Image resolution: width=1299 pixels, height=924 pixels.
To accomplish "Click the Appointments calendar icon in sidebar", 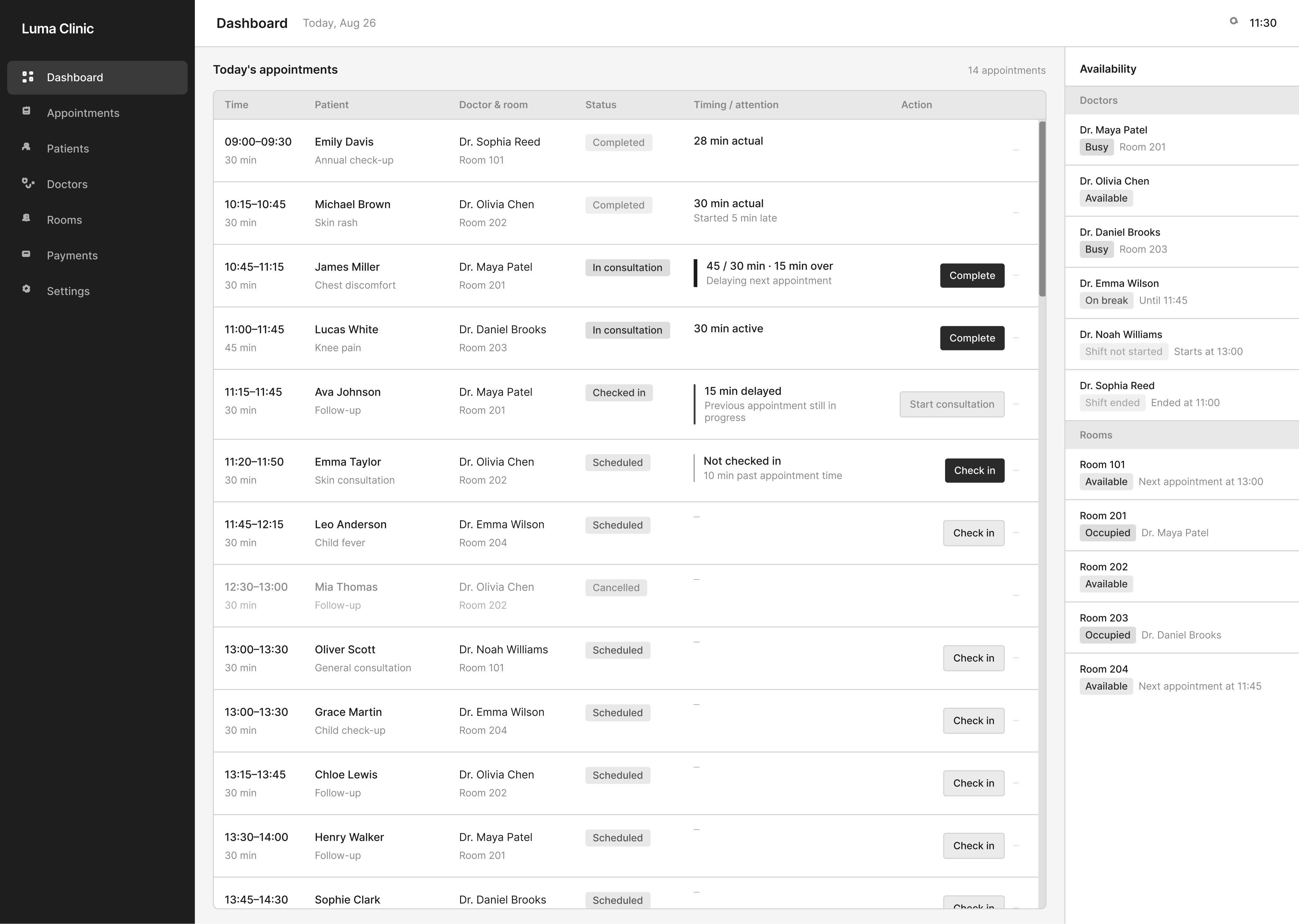I will tap(26, 111).
